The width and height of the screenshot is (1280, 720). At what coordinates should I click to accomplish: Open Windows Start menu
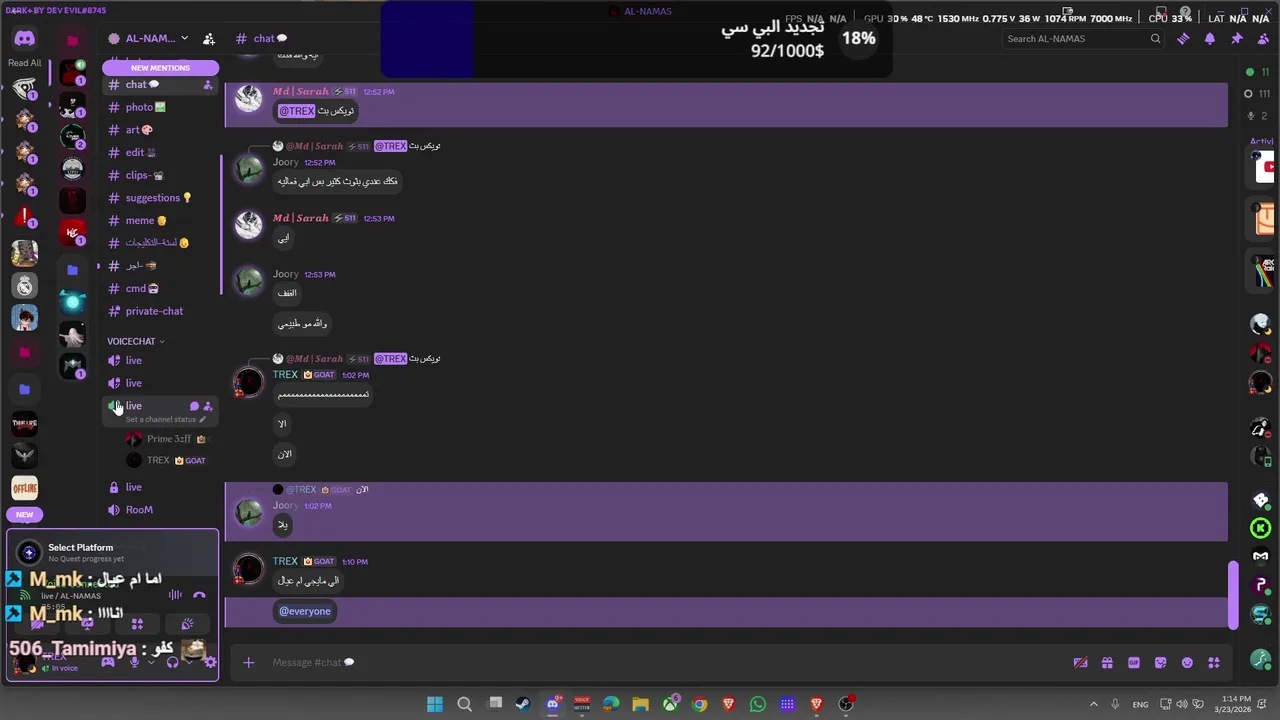[434, 704]
